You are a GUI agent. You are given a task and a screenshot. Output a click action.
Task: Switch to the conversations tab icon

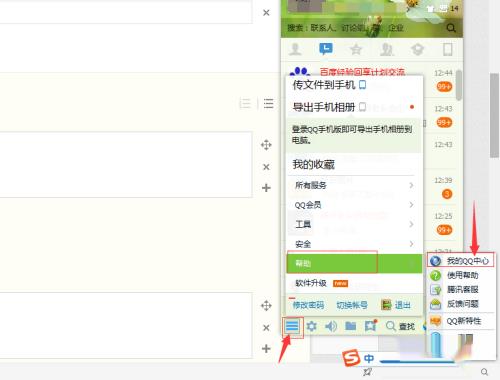coord(325,49)
